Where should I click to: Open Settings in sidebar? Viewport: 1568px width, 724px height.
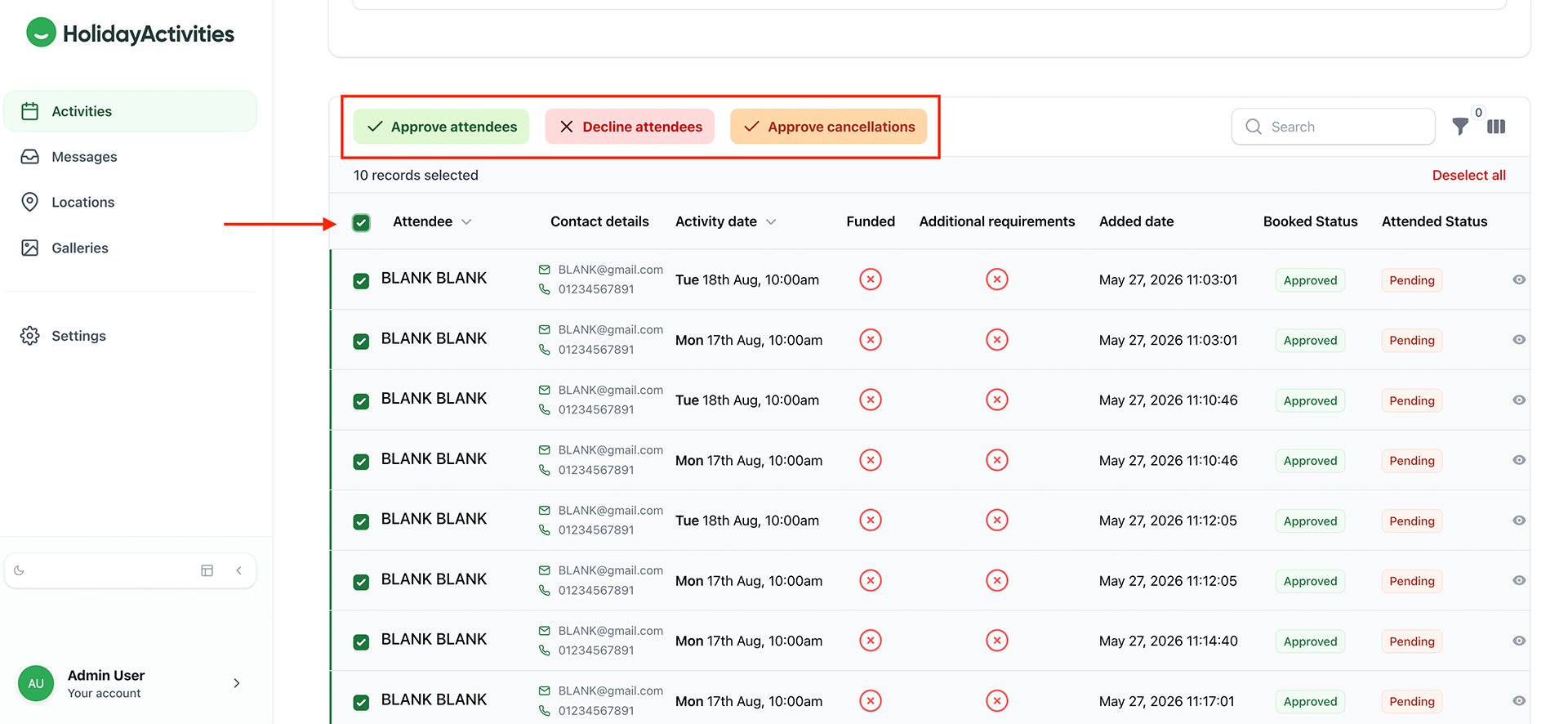[131, 336]
